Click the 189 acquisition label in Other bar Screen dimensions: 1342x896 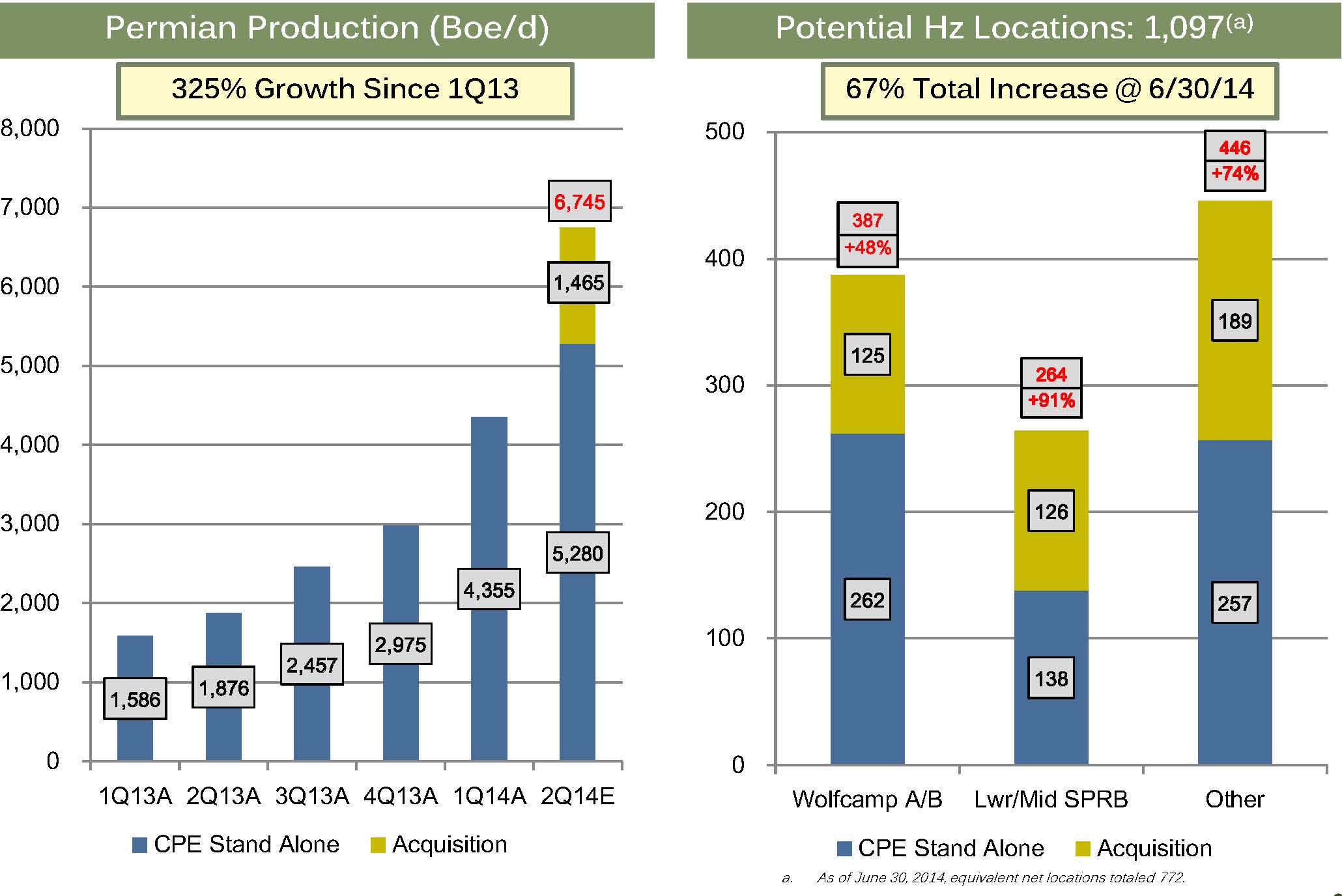[x=1235, y=321]
